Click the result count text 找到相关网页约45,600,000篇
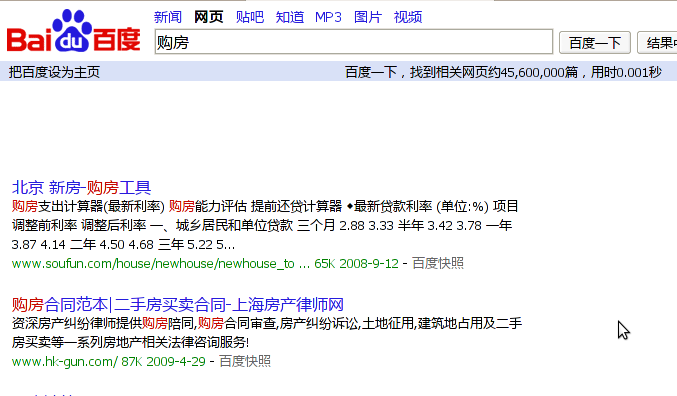This screenshot has height=396, width=677. [x=494, y=72]
